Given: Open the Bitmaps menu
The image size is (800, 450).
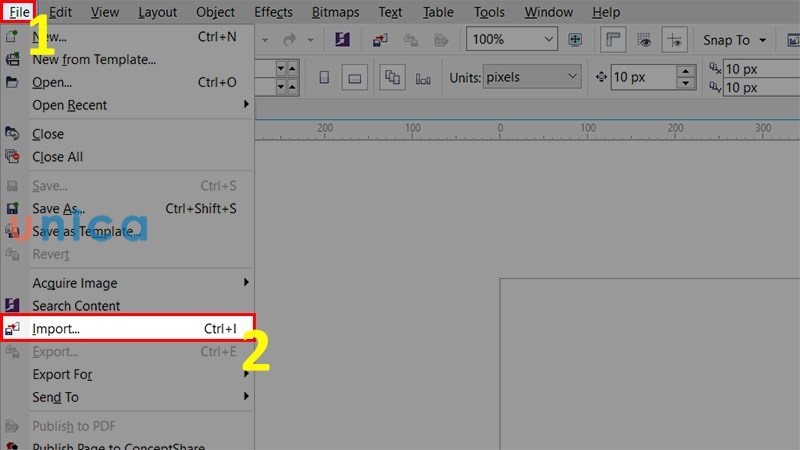Looking at the screenshot, I should (x=335, y=12).
